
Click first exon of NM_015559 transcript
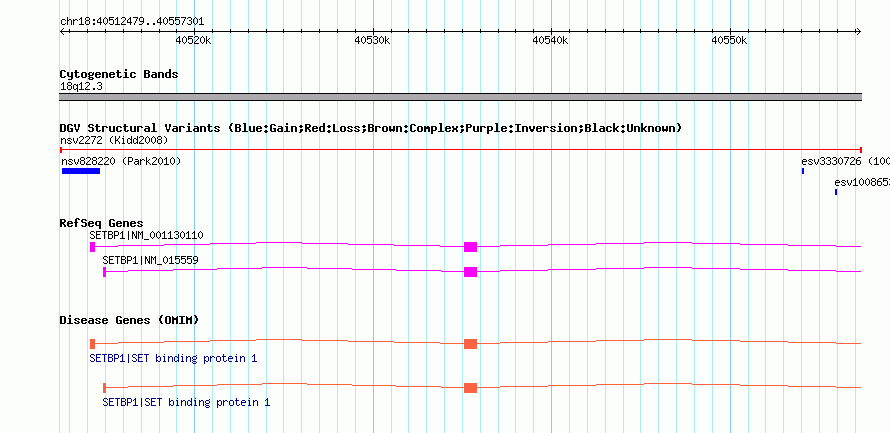pyautogui.click(x=104, y=272)
